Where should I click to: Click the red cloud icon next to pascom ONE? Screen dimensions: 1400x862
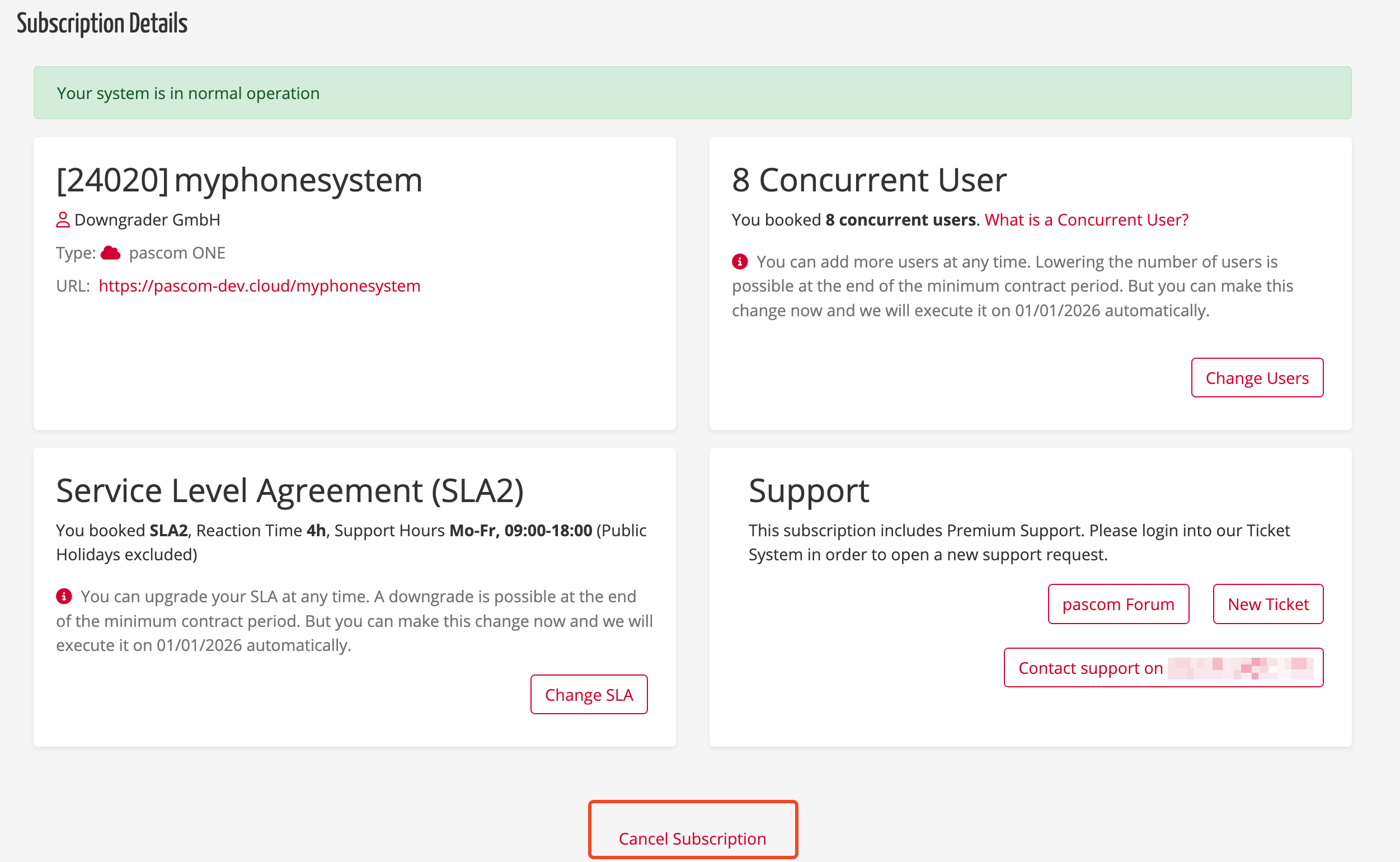click(x=111, y=252)
